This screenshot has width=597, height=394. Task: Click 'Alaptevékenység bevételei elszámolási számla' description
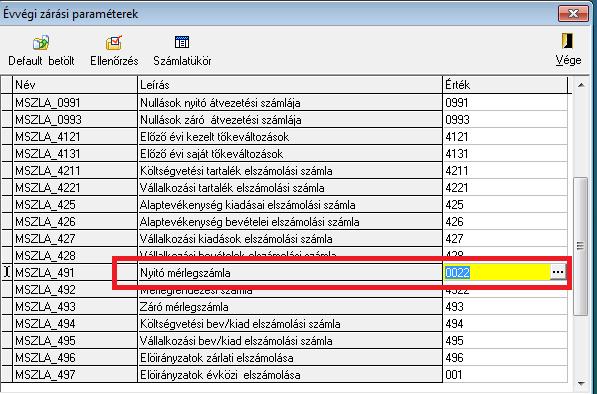coord(290,222)
